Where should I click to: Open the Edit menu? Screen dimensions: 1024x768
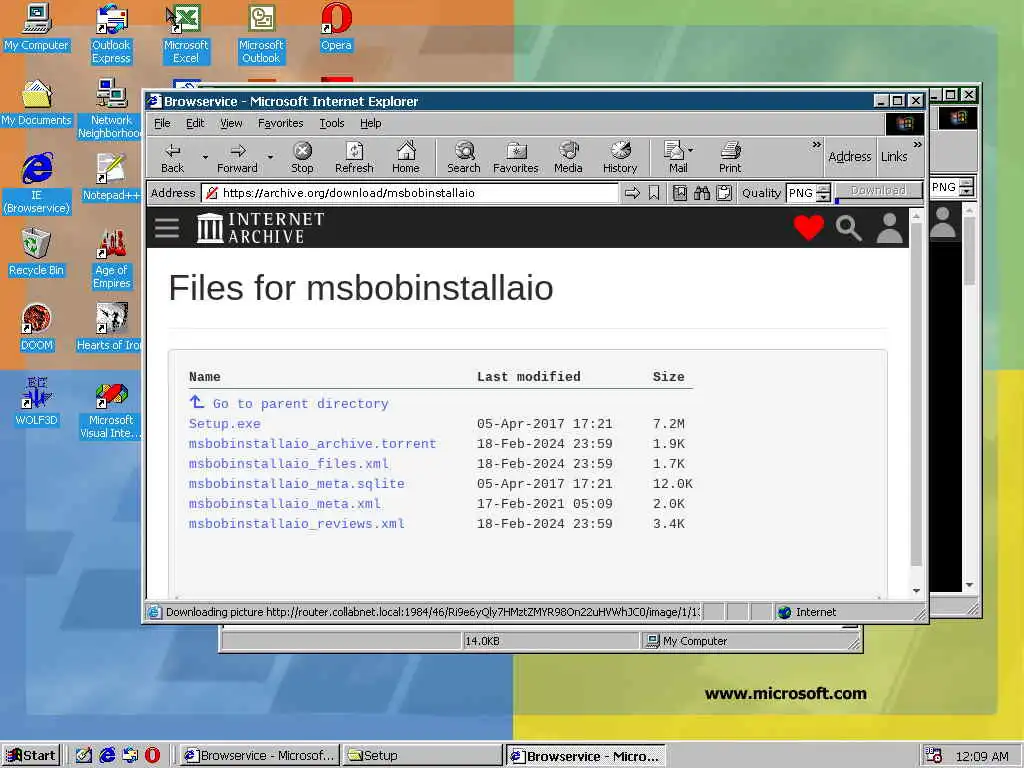click(x=195, y=123)
